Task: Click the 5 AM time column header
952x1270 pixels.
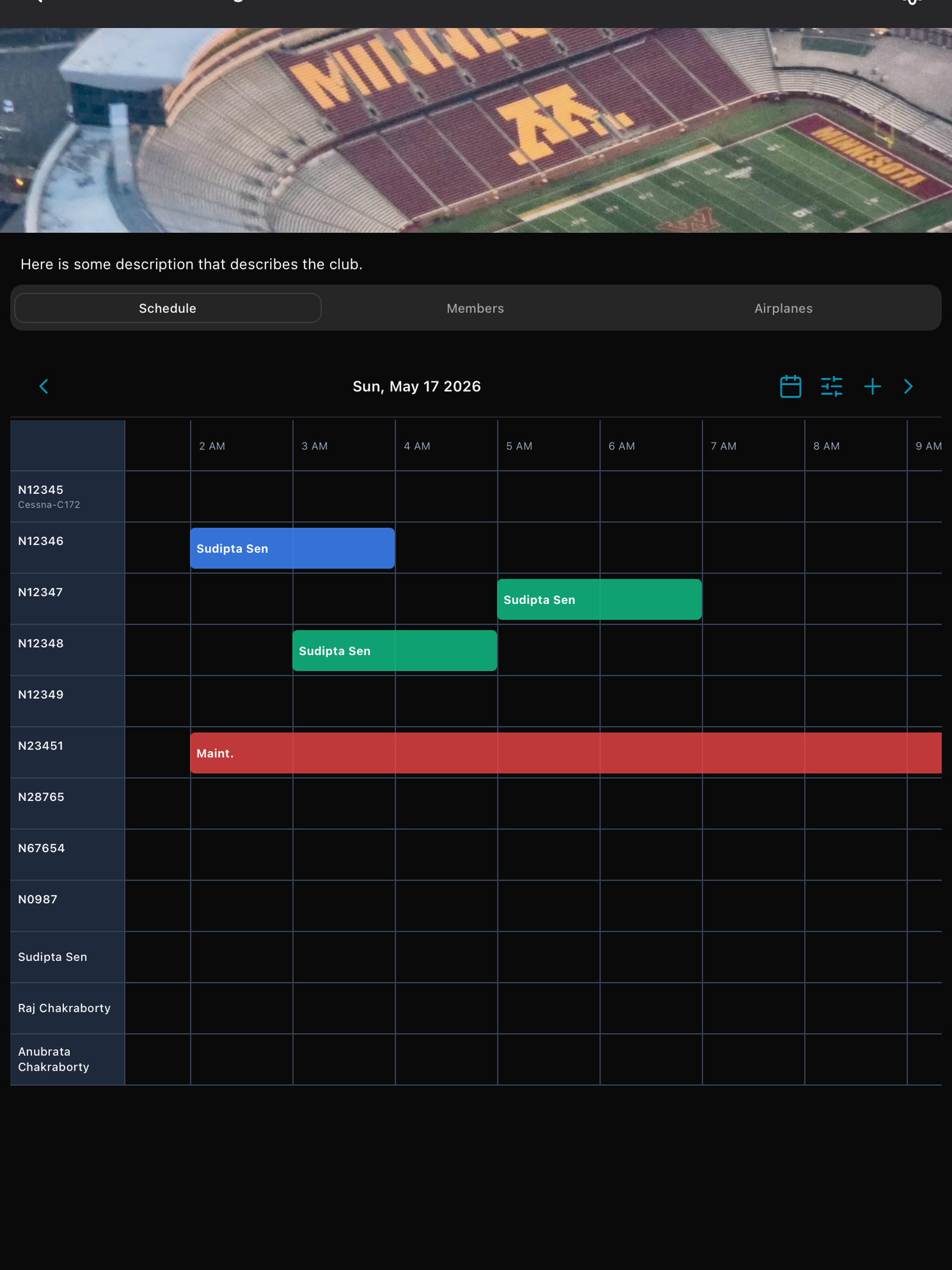Action: pyautogui.click(x=519, y=446)
